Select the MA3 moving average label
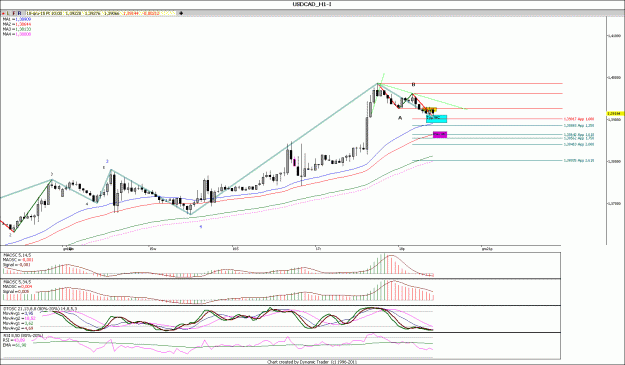 (x=17, y=29)
